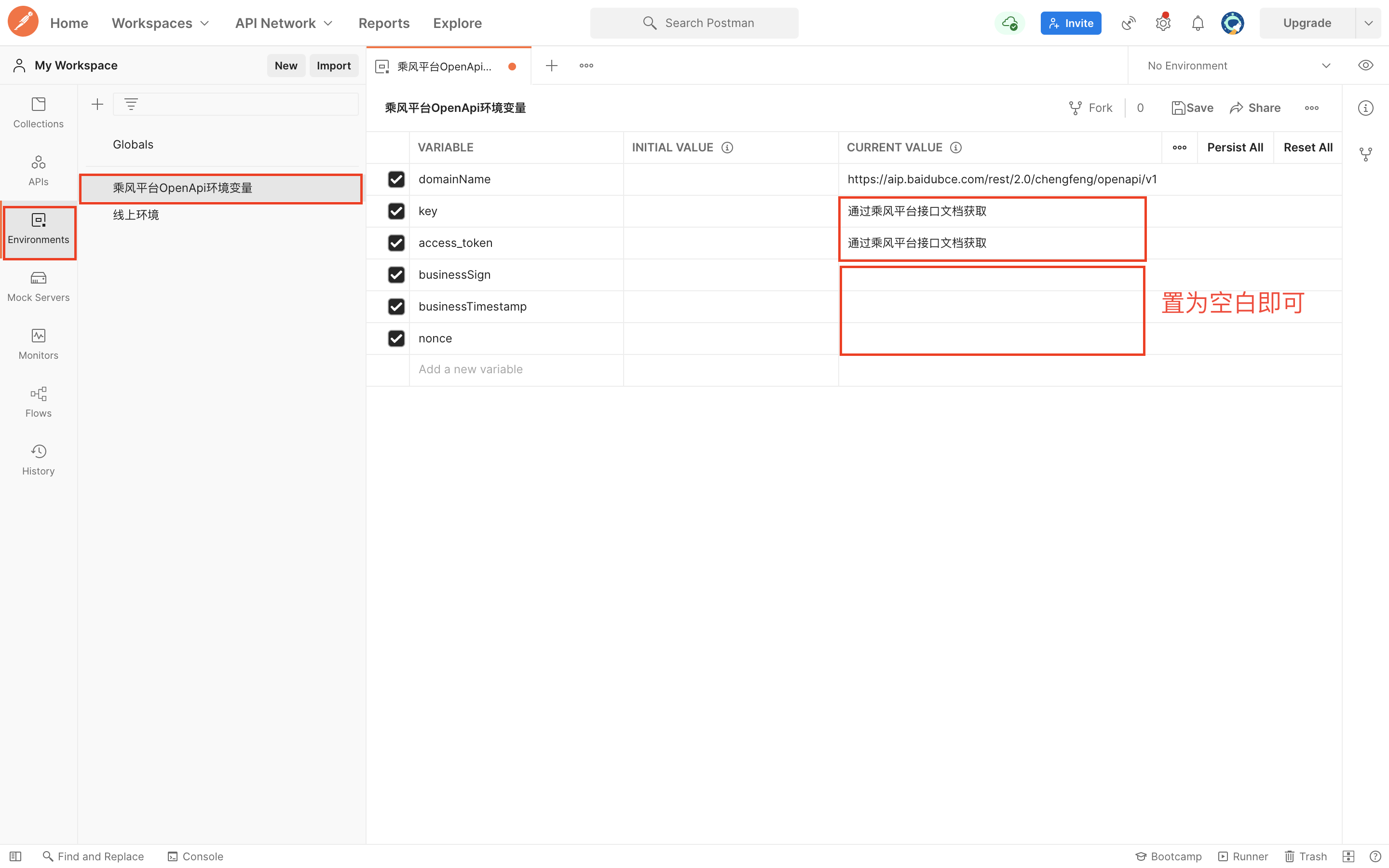Screen dimensions: 1389x868
Task: Click the create new environment plus icon
Action: click(97, 104)
